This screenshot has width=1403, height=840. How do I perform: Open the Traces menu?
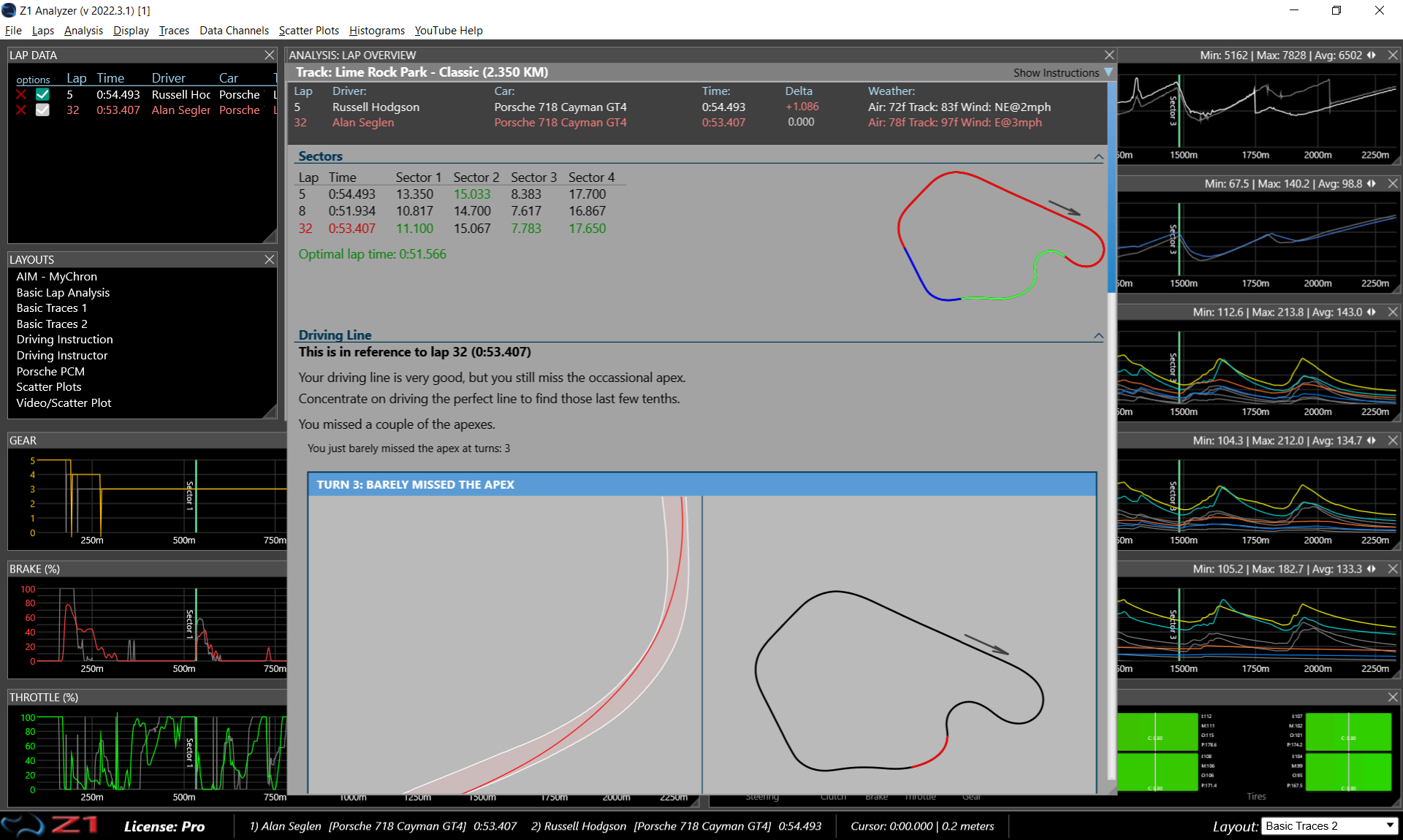[174, 31]
